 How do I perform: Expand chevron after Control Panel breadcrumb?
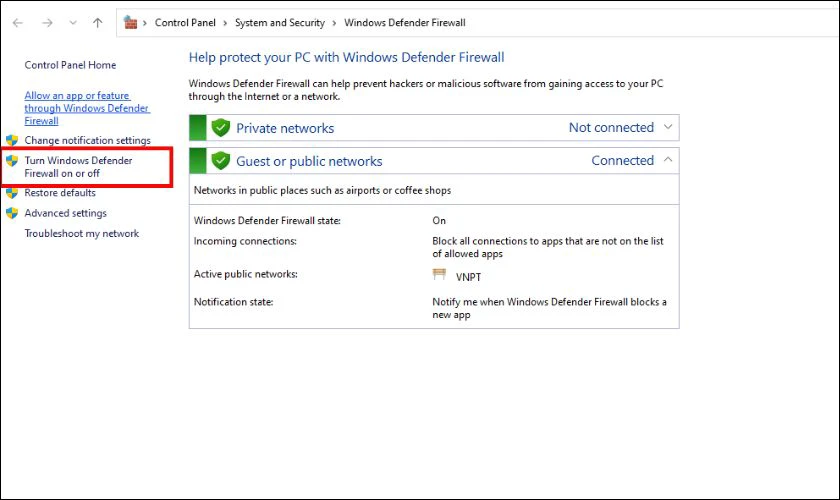point(225,23)
